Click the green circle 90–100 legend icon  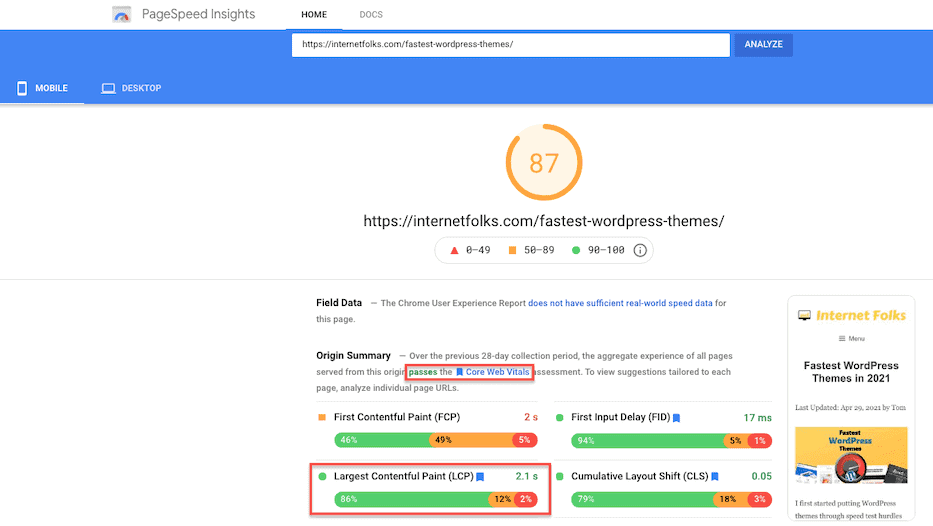(x=575, y=251)
